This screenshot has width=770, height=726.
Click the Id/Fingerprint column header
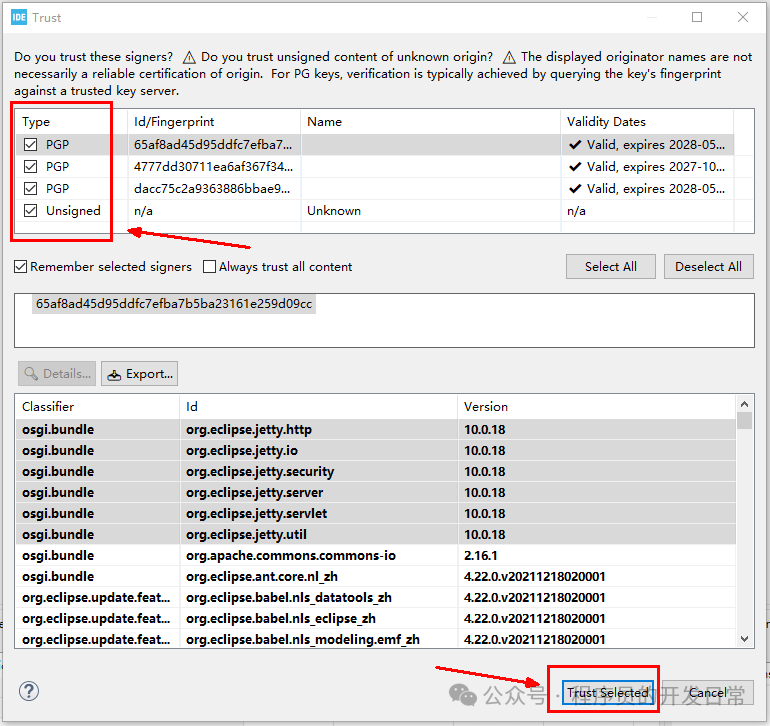coord(214,122)
